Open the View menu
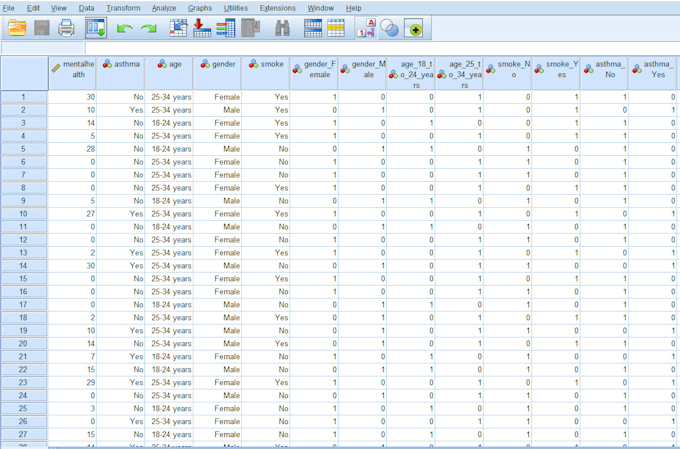Image resolution: width=680 pixels, height=449 pixels. tap(59, 8)
